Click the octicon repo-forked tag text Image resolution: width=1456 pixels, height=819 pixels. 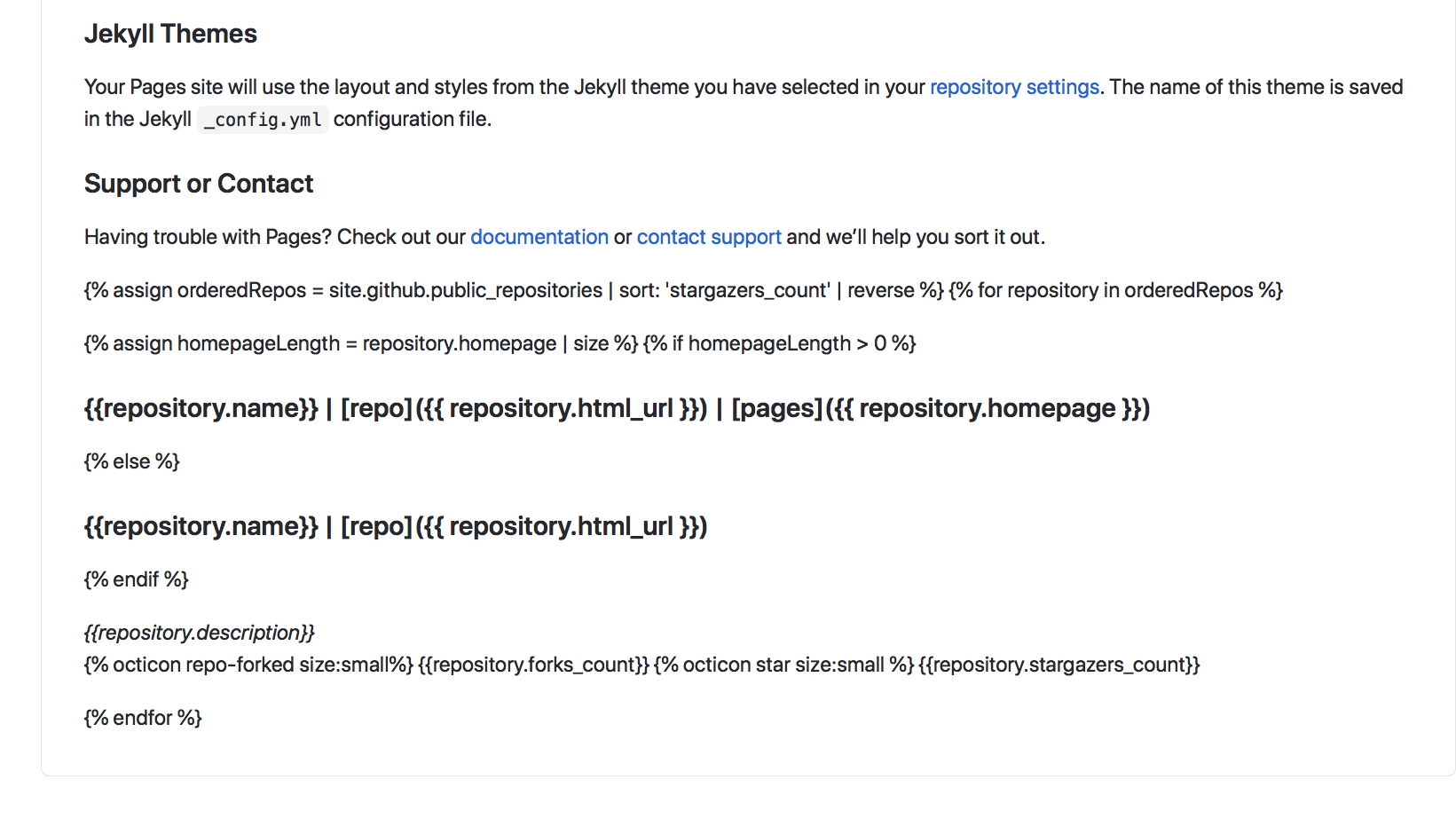pyautogui.click(x=248, y=665)
